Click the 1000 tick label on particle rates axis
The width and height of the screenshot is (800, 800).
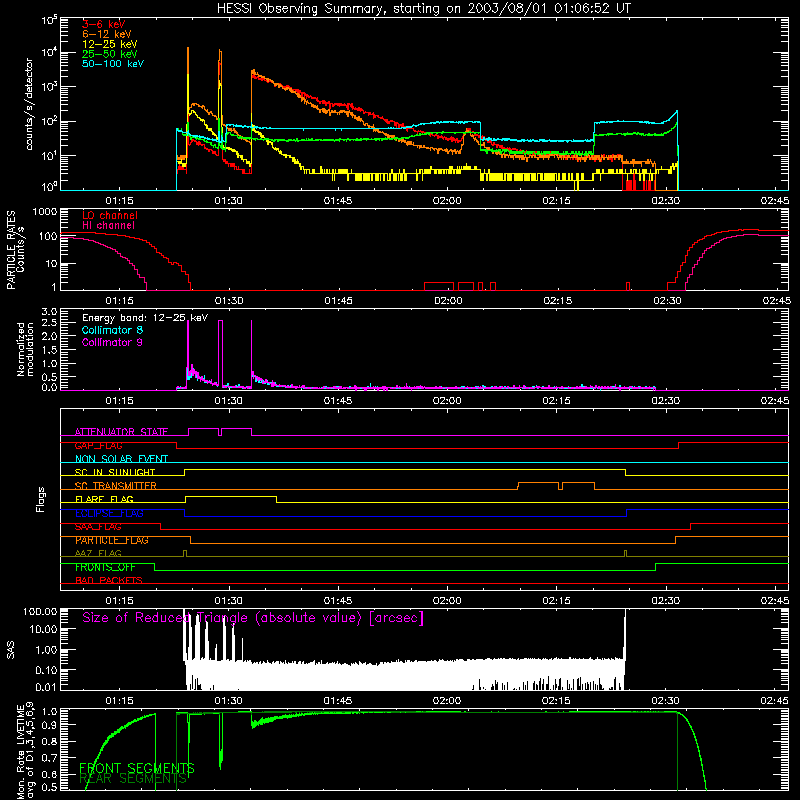[x=44, y=212]
